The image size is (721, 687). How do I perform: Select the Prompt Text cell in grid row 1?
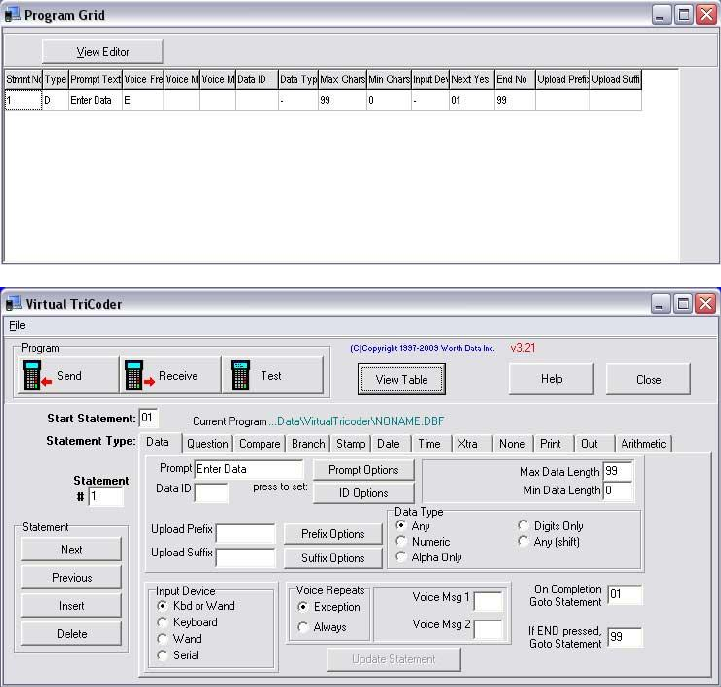94,101
